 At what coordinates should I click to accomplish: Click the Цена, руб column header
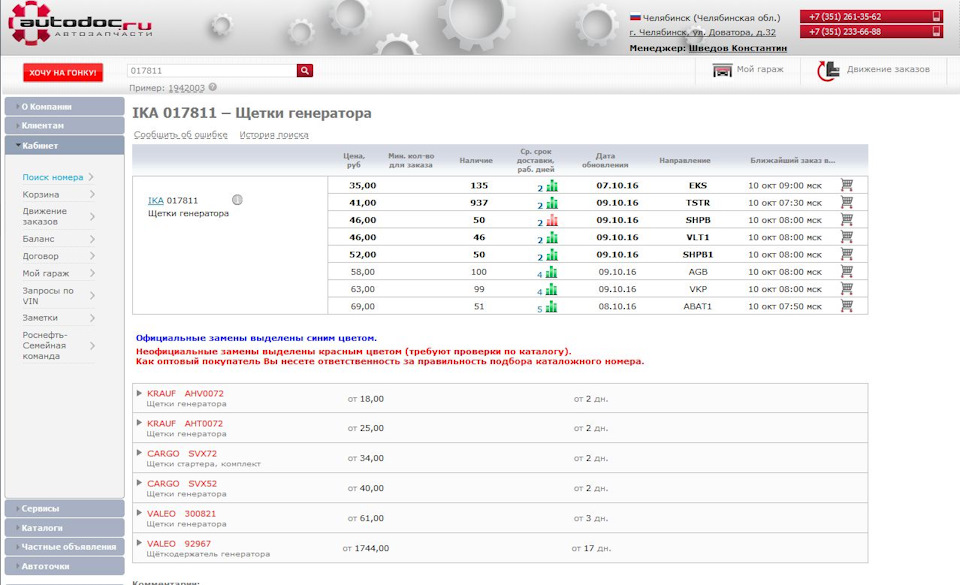[354, 160]
